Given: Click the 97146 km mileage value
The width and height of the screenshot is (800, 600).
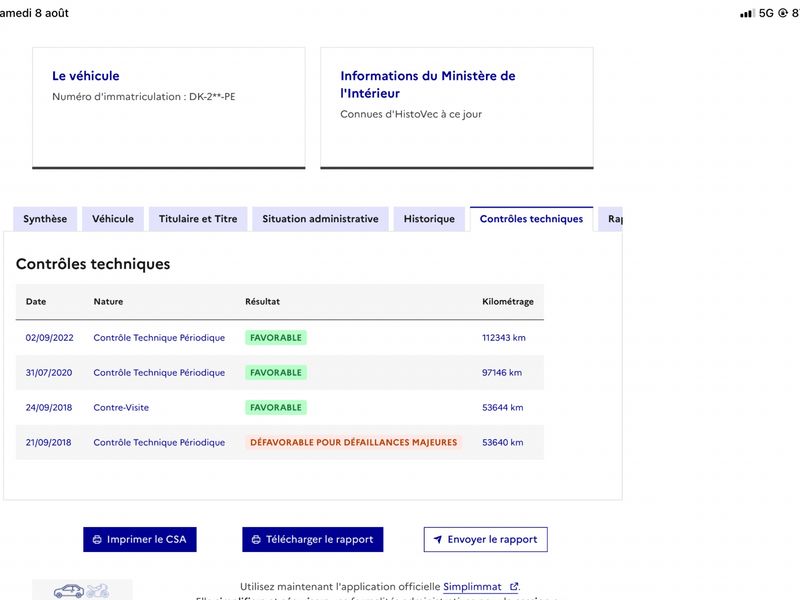Looking at the screenshot, I should 502,372.
